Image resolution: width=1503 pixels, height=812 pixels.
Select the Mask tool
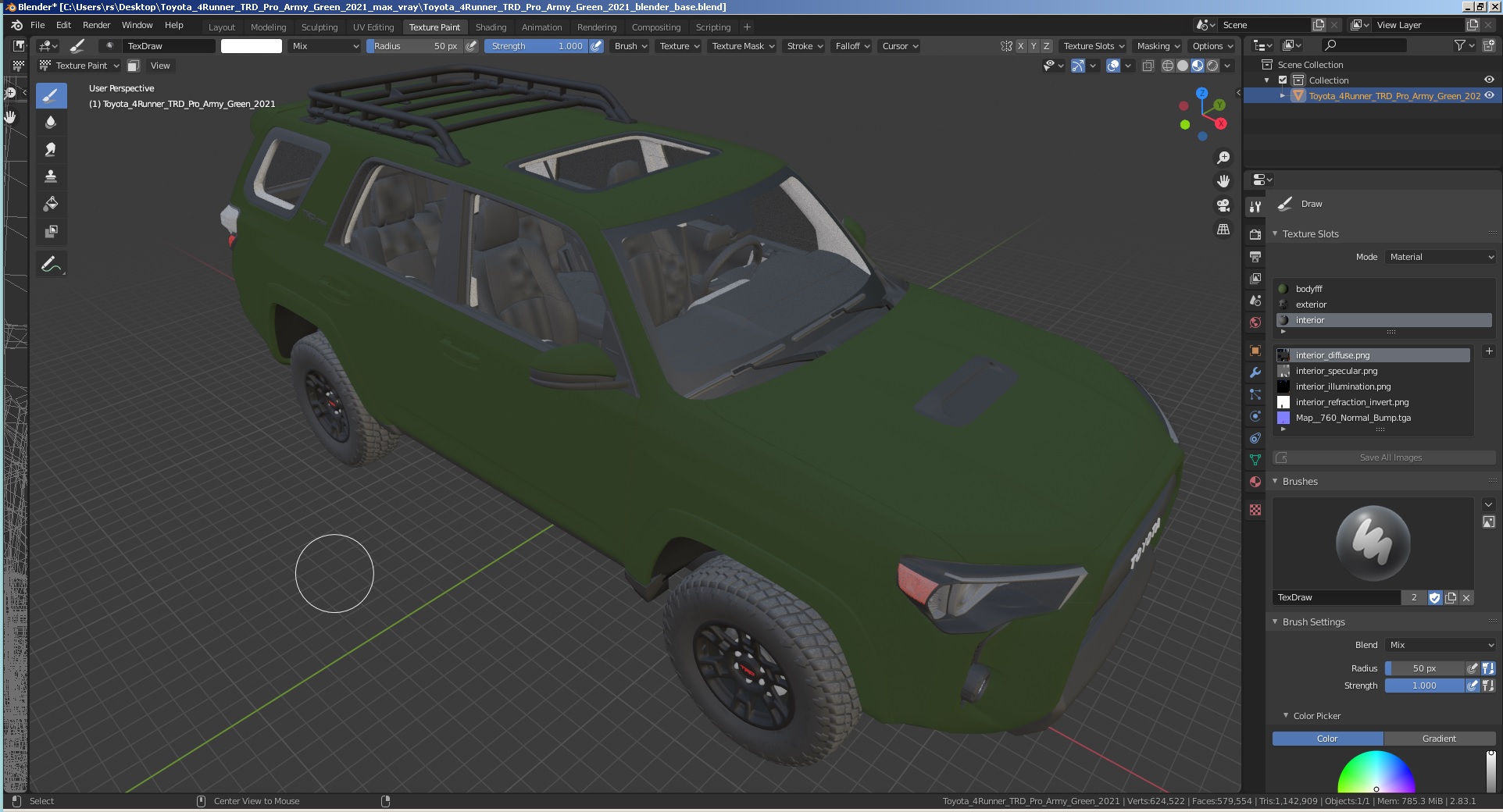[51, 231]
